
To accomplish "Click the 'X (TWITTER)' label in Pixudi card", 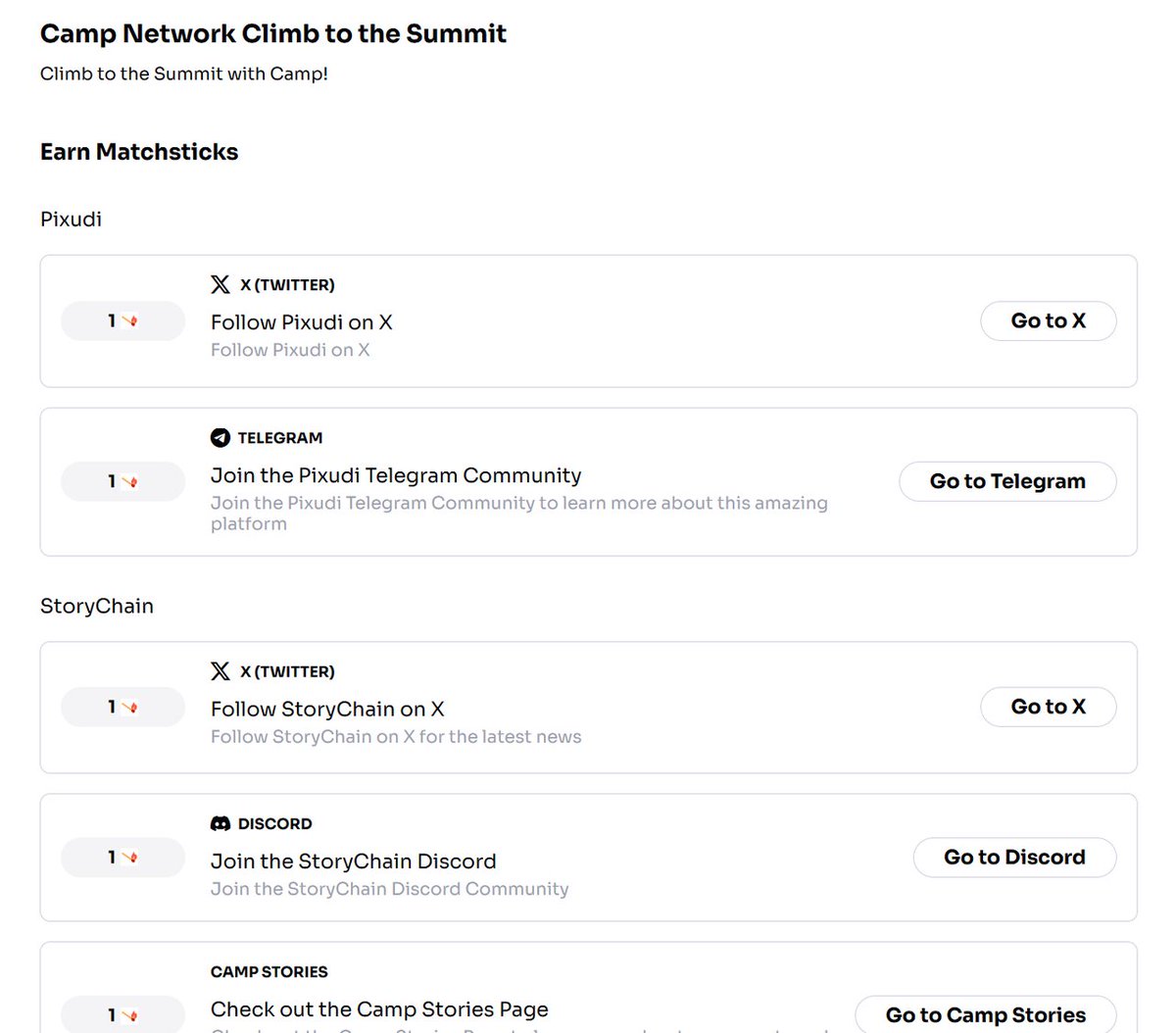I will 287,285.
